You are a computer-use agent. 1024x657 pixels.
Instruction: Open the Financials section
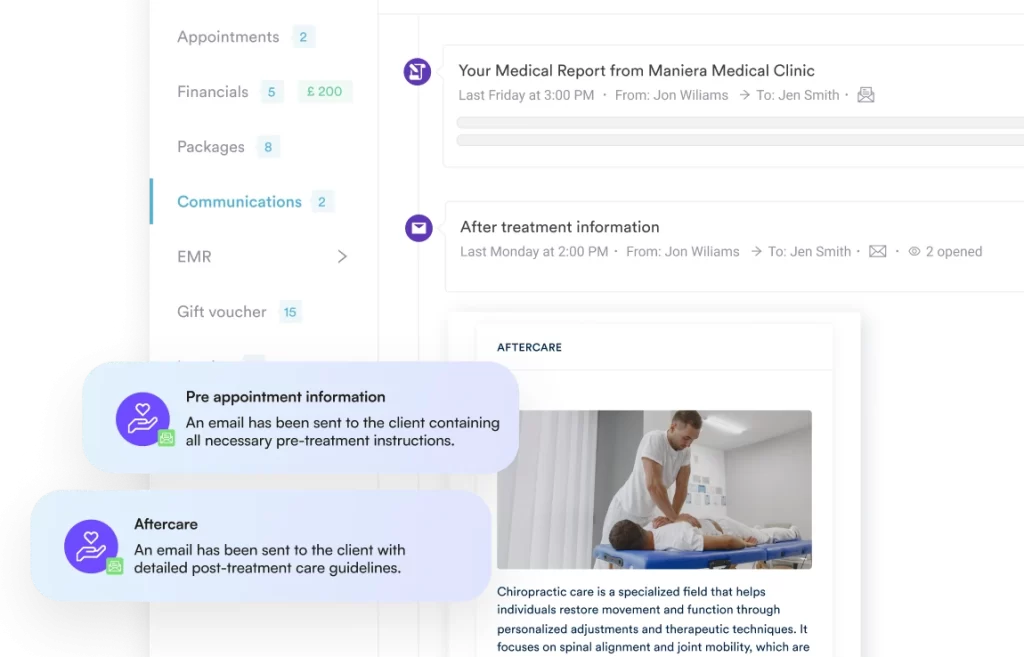213,91
